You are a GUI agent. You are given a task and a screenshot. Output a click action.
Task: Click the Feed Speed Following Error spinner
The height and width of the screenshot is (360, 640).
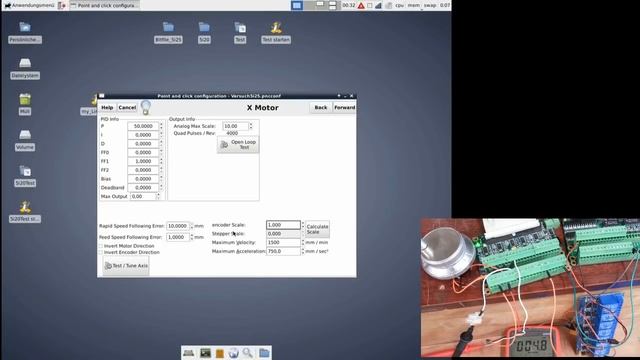coord(191,237)
